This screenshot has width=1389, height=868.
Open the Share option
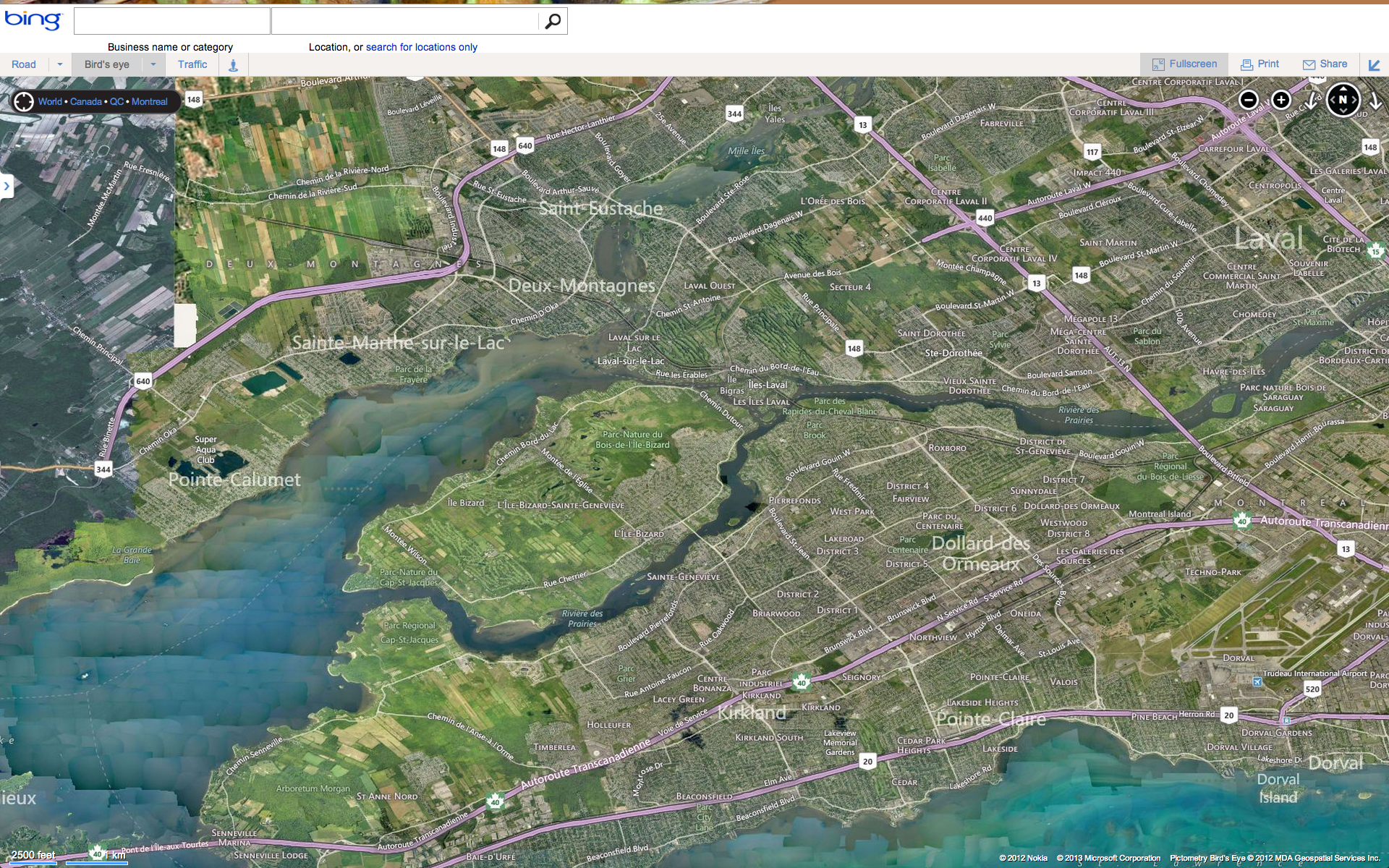[1325, 64]
